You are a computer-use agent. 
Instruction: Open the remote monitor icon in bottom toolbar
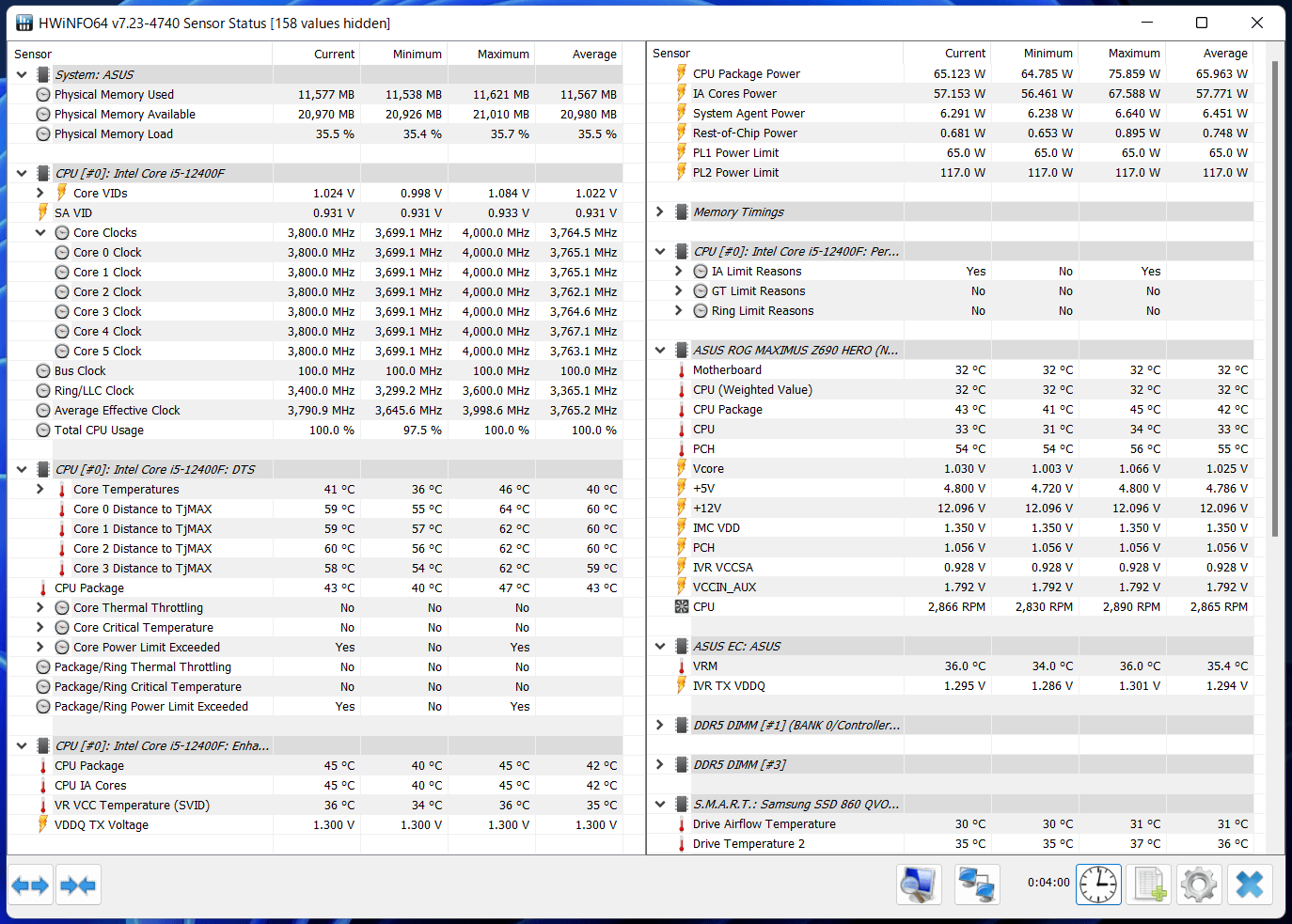click(918, 885)
